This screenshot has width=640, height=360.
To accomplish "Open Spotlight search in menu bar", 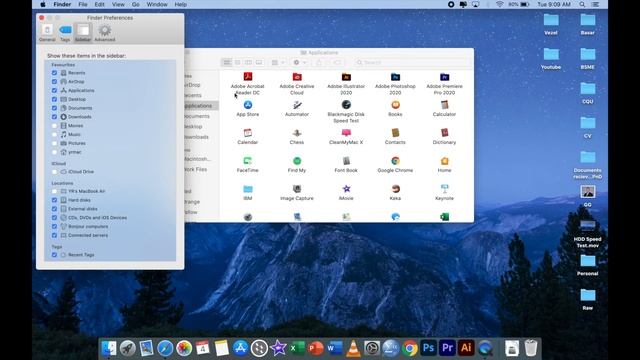I will (582, 4).
